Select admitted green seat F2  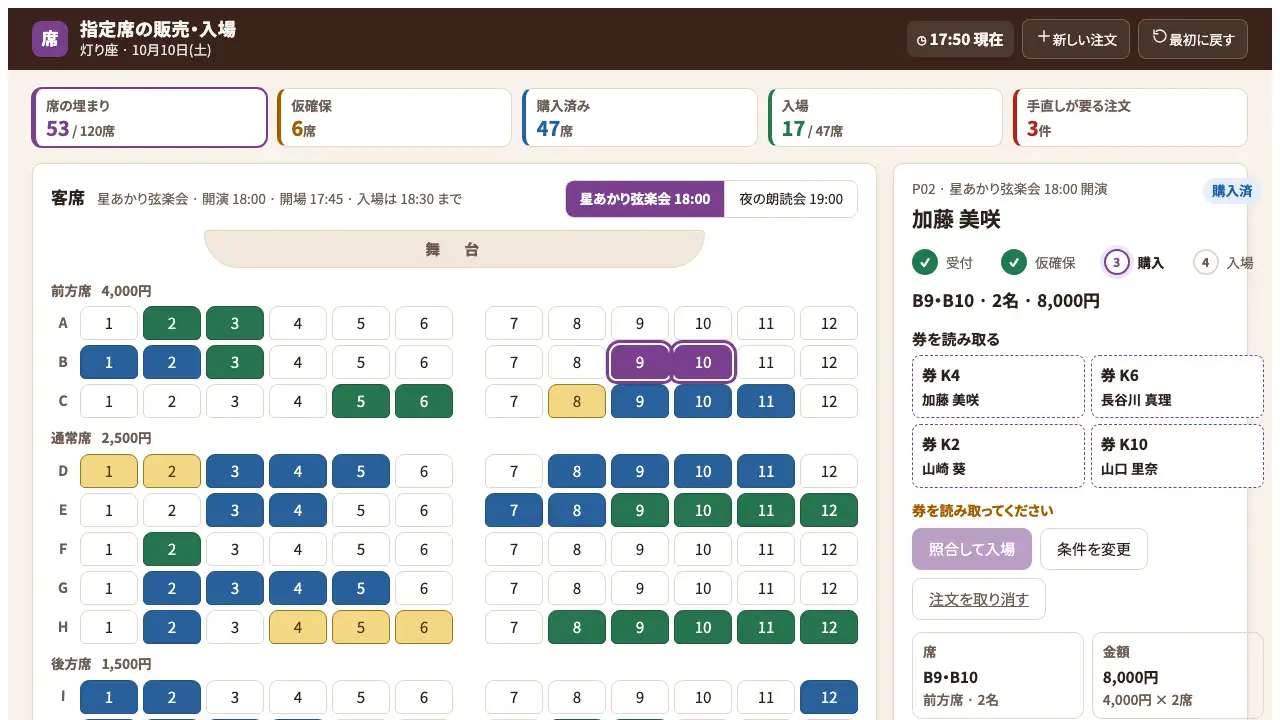pyautogui.click(x=172, y=550)
